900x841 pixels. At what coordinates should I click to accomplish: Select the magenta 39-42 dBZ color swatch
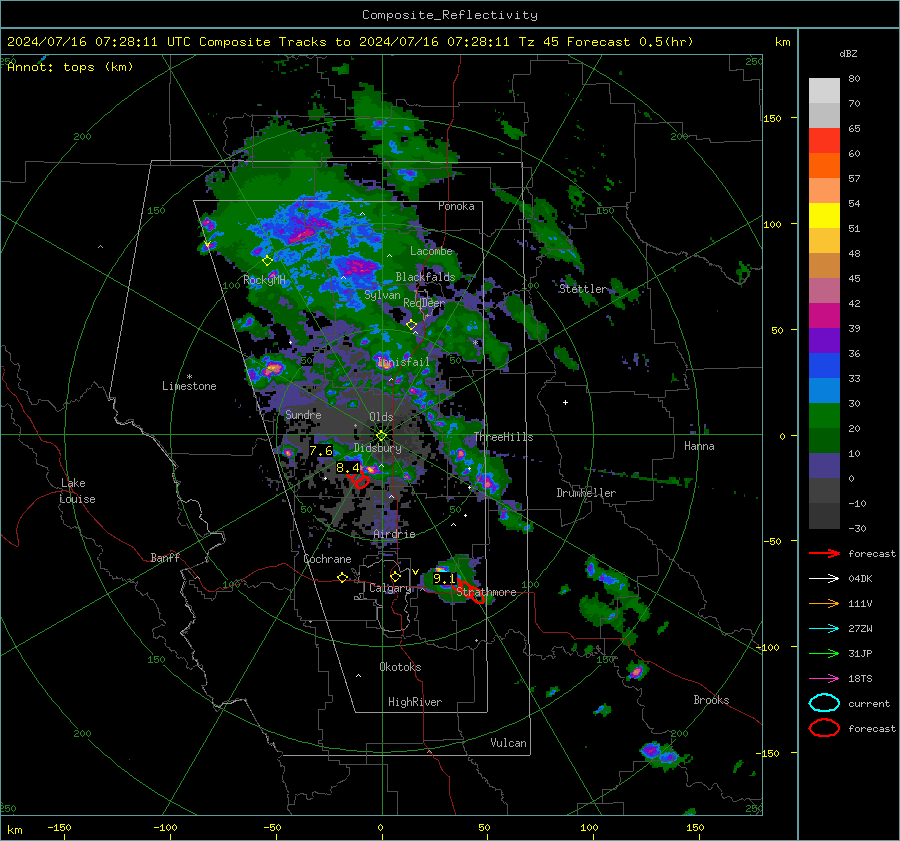pyautogui.click(x=824, y=316)
